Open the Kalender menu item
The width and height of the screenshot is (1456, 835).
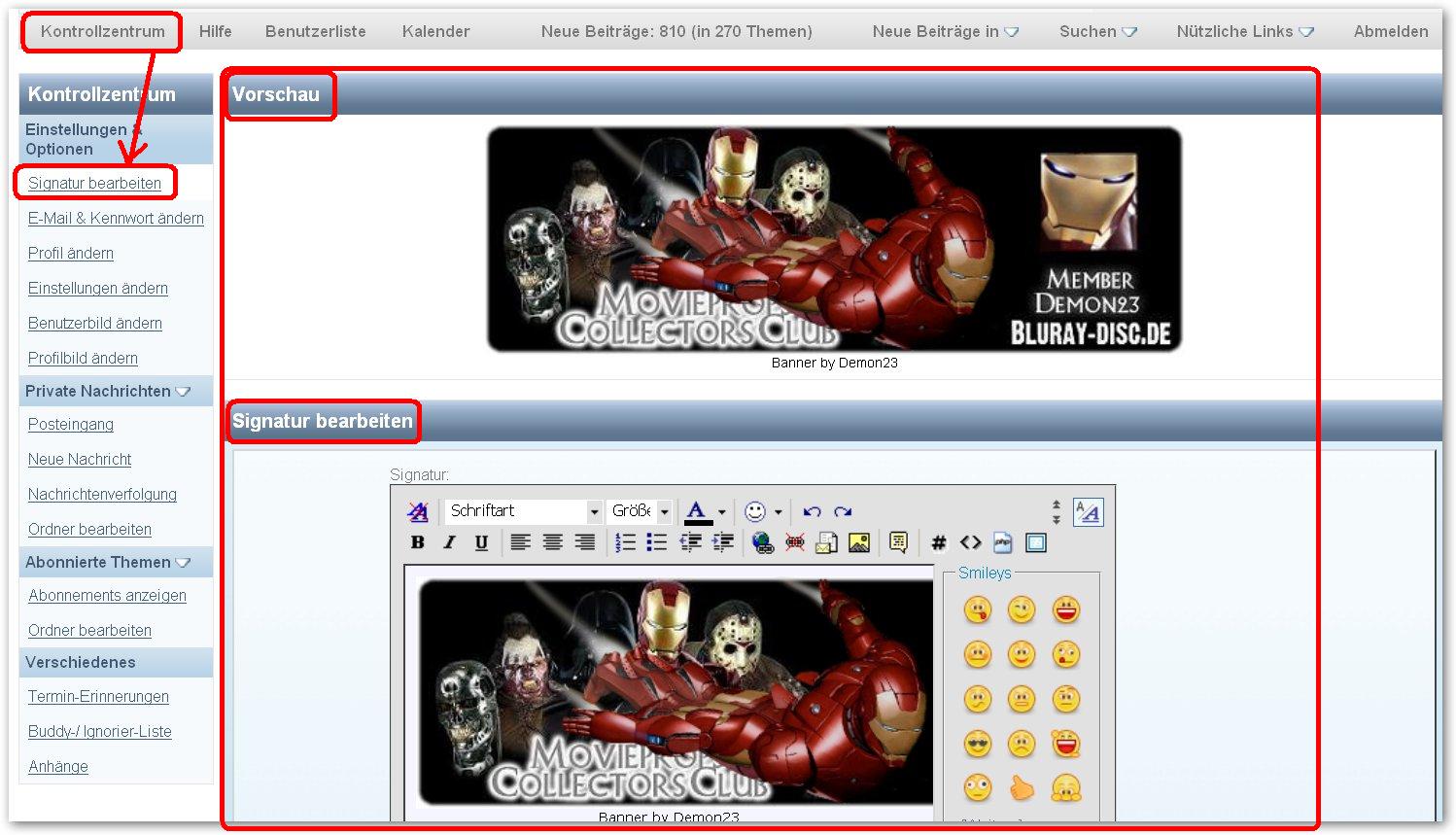(435, 31)
